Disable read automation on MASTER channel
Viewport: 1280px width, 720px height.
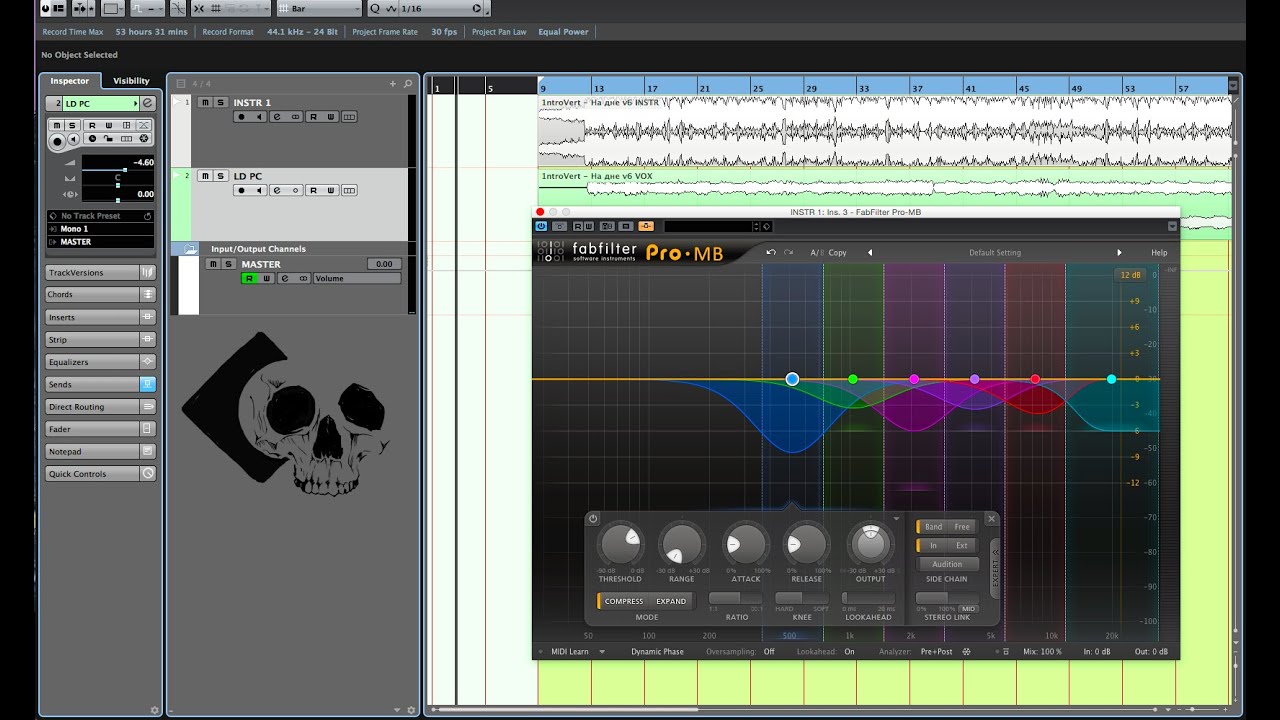pos(249,278)
